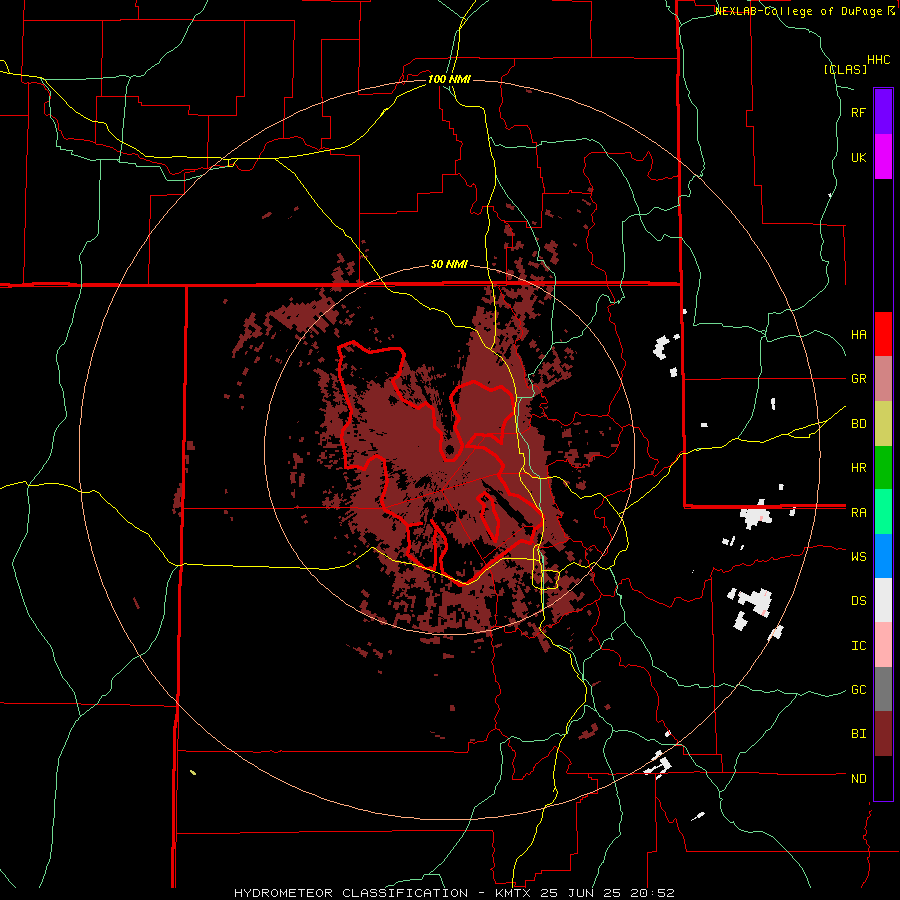The image size is (900, 900).
Task: Click the GC gray legend swatch
Action: coord(883,689)
